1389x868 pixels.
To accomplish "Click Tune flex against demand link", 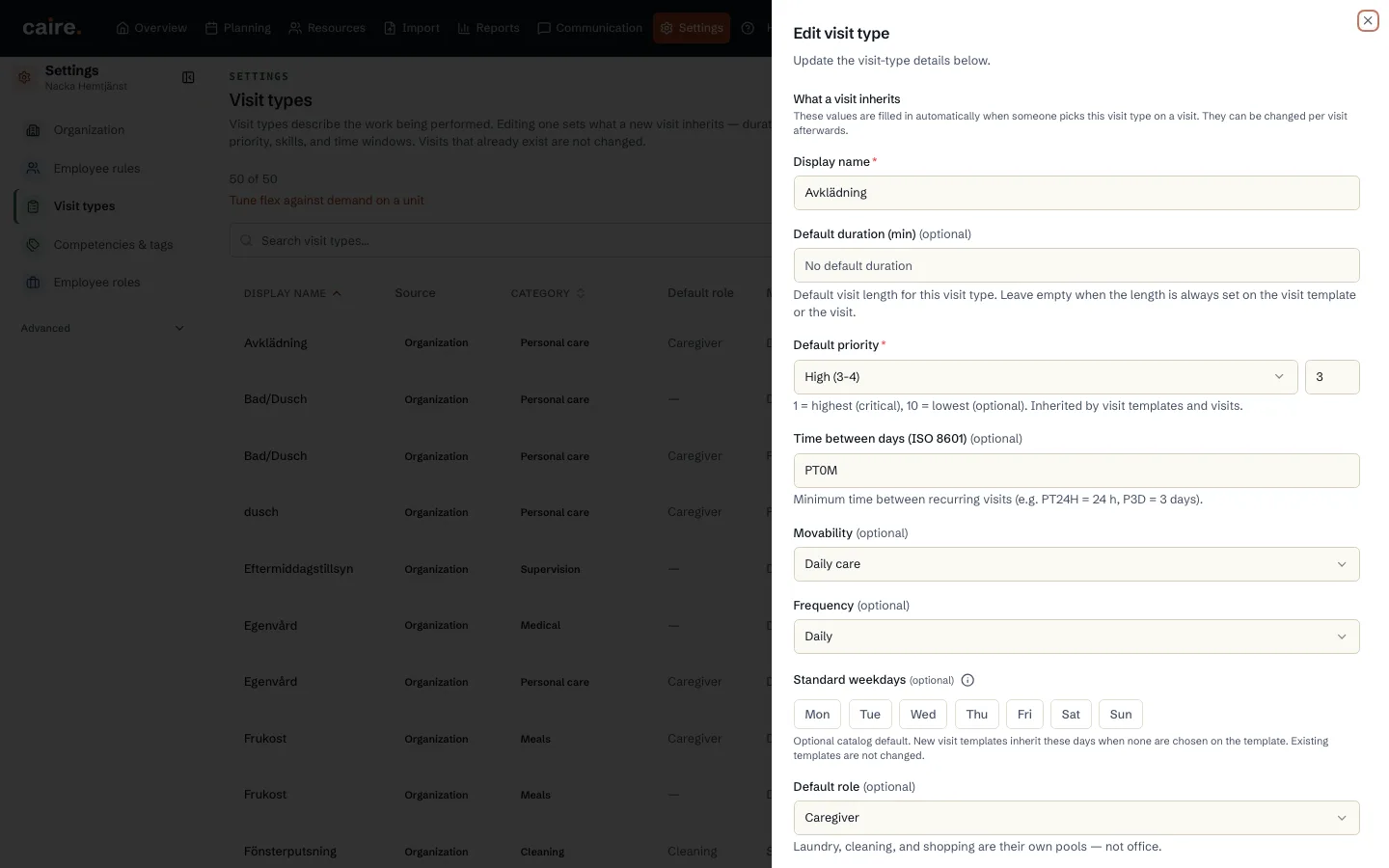I will click(326, 201).
